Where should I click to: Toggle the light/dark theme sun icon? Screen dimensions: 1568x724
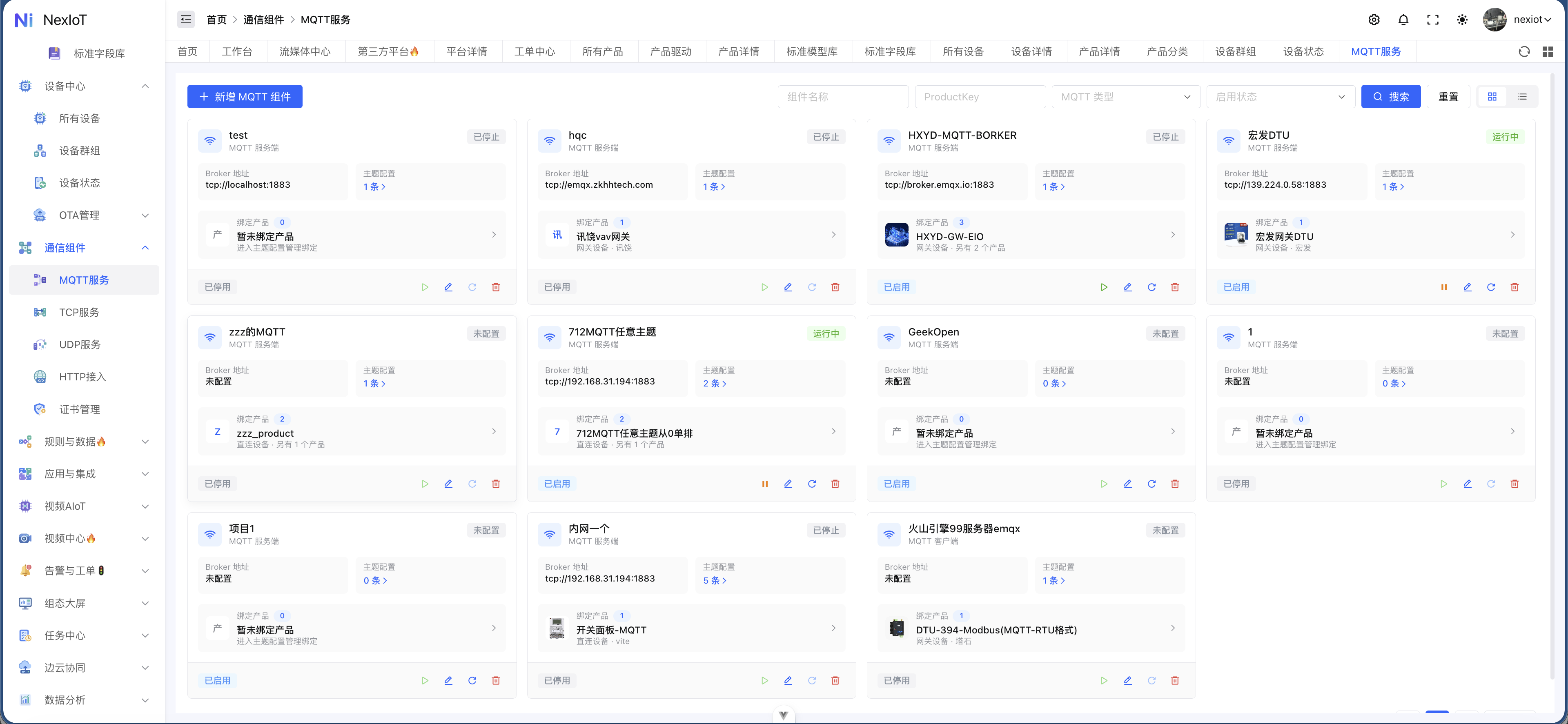tap(1461, 20)
